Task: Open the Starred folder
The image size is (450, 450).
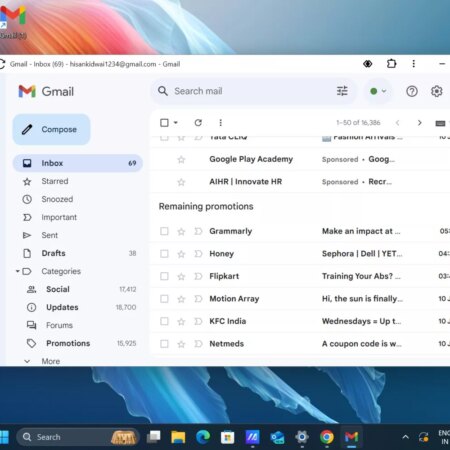Action: (78, 181)
